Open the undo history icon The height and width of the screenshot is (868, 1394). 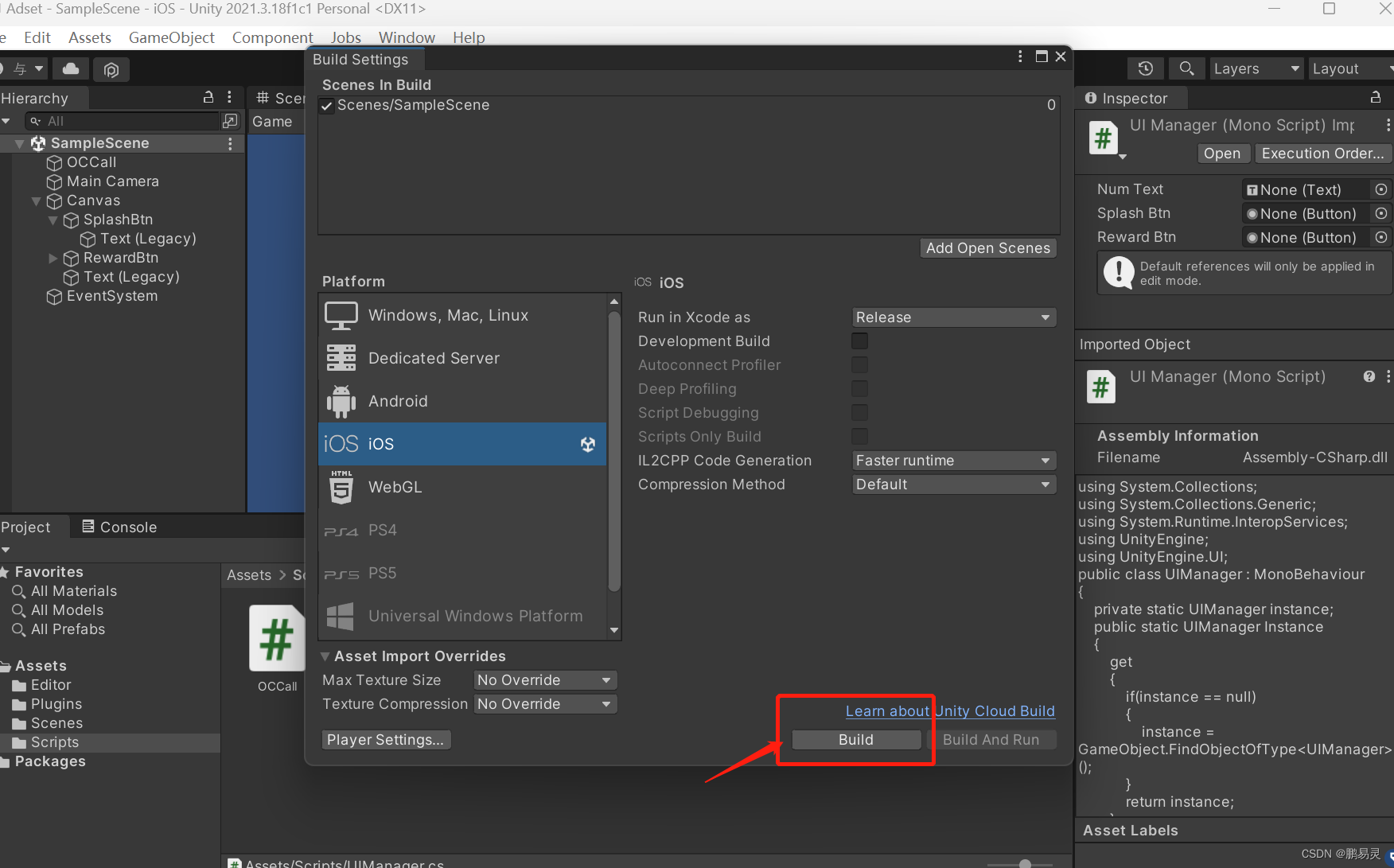click(1146, 68)
